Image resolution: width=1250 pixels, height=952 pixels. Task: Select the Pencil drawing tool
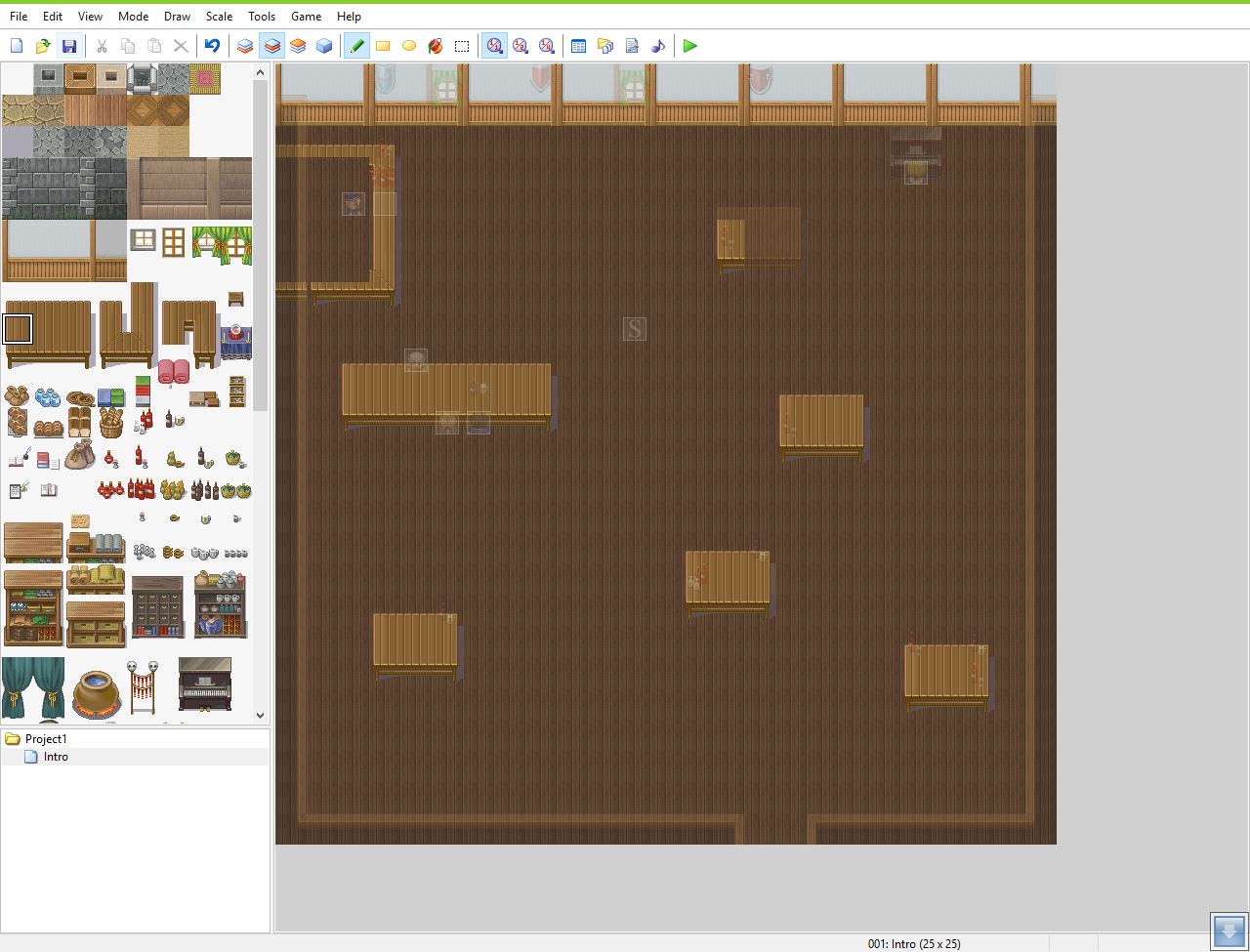(x=357, y=46)
